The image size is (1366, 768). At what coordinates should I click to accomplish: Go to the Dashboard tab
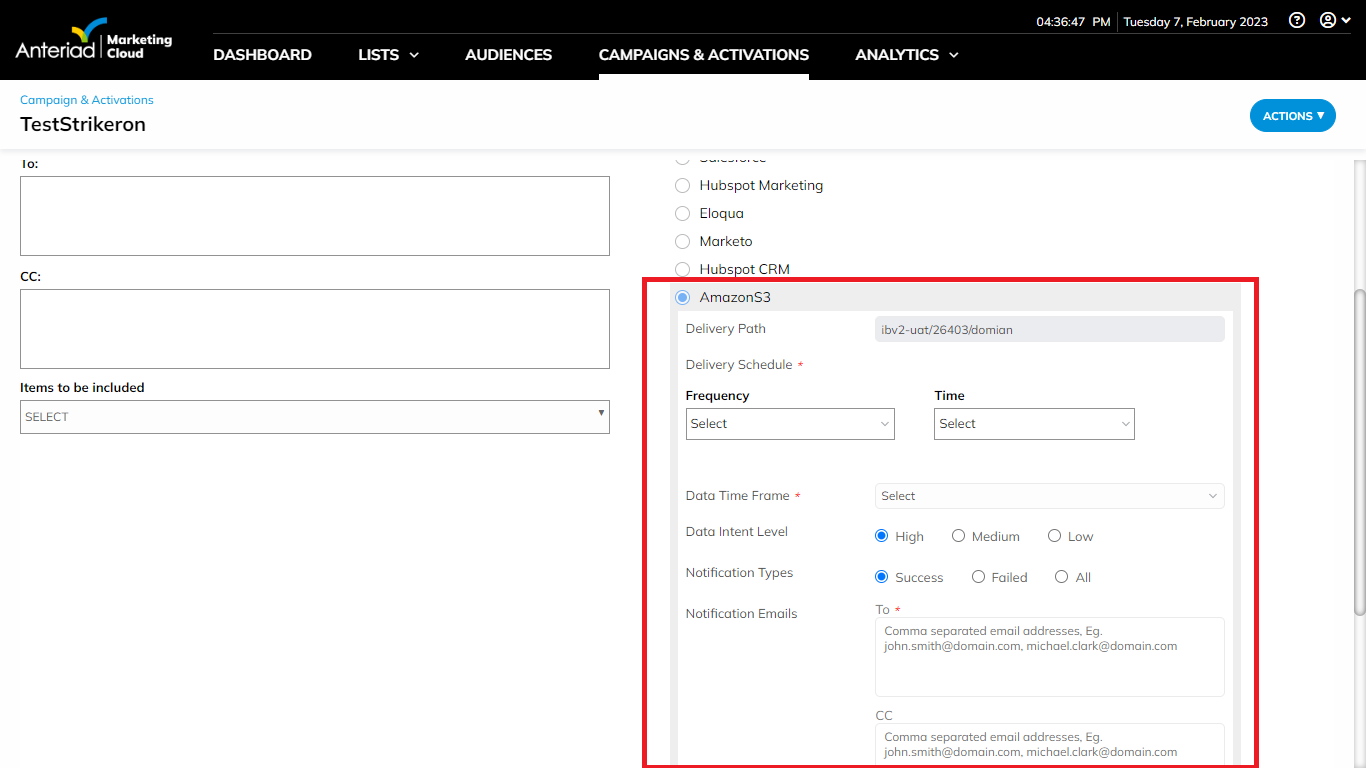coord(262,55)
